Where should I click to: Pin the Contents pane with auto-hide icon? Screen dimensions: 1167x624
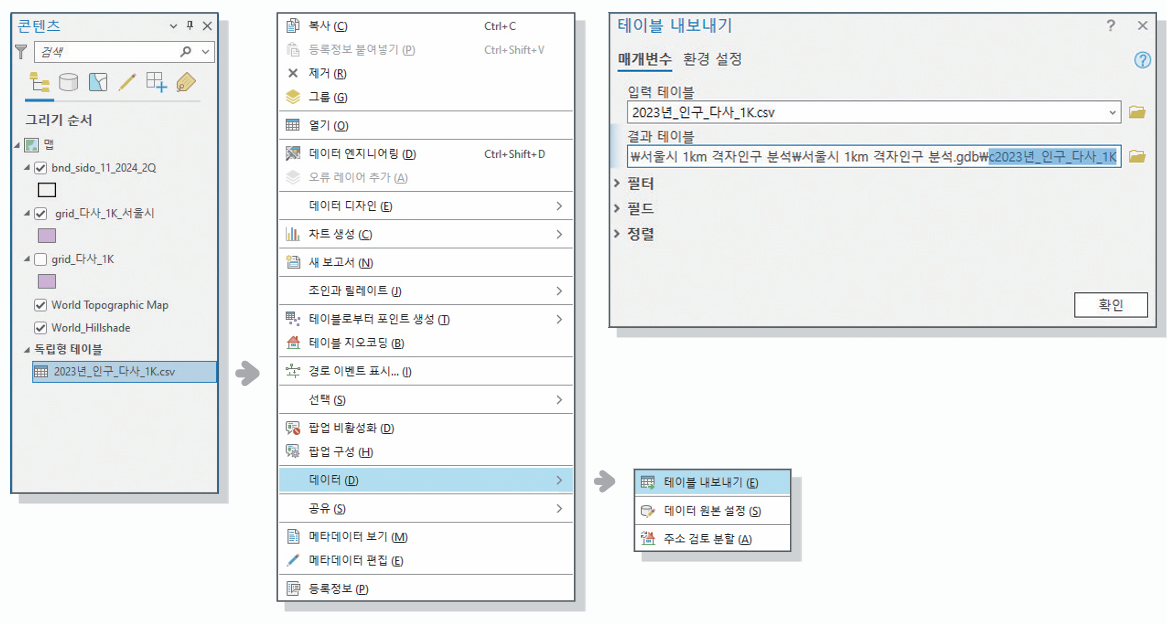190,25
